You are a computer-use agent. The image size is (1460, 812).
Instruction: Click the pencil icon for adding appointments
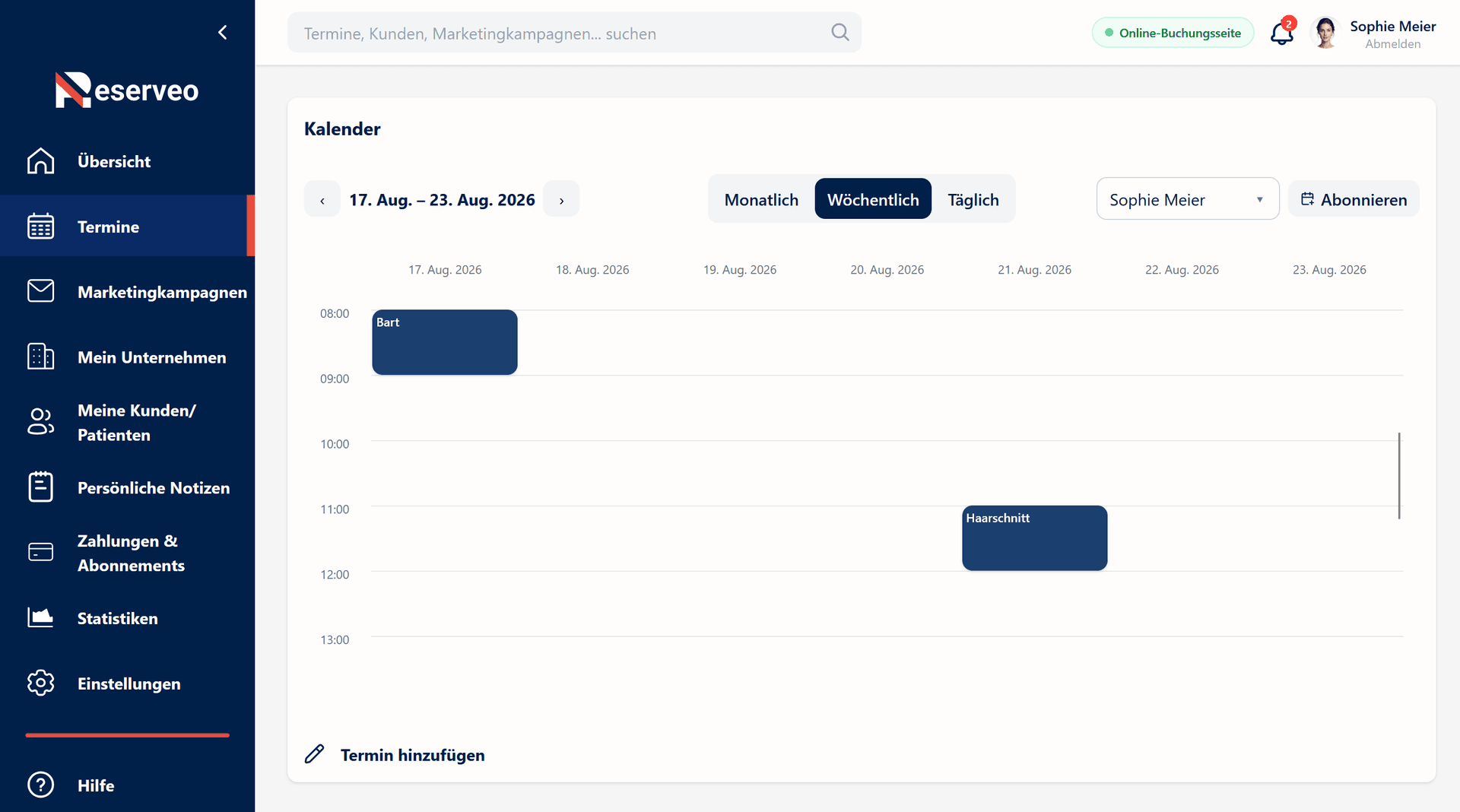point(314,754)
